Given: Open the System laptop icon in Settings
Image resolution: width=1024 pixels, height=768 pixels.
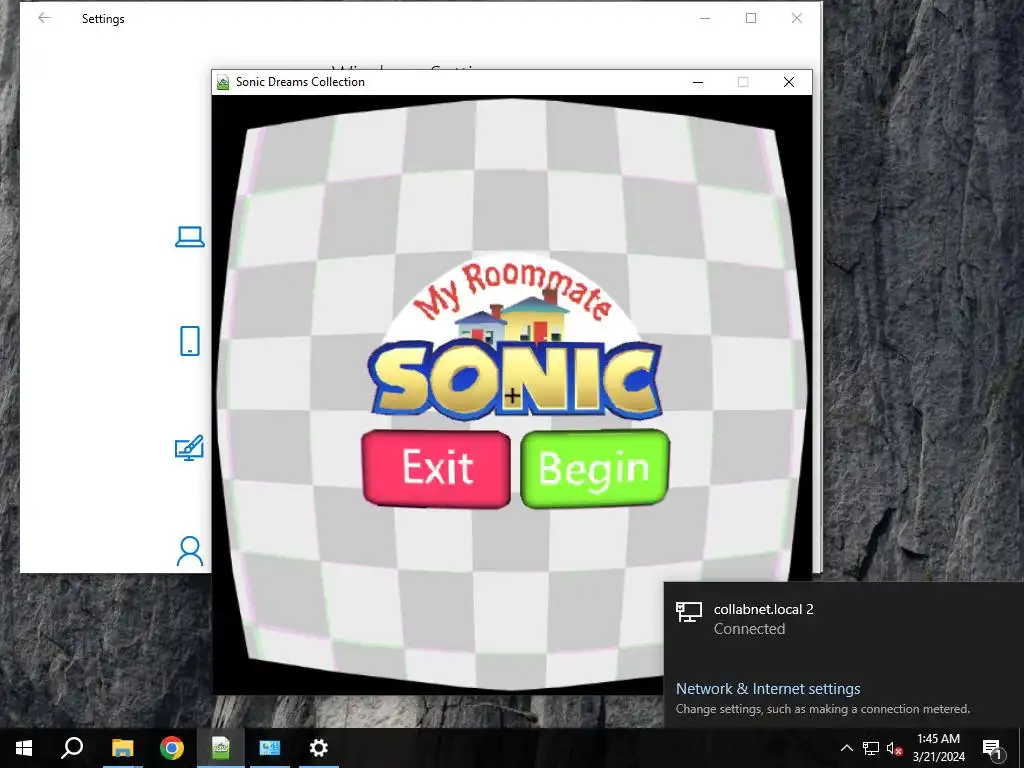Looking at the screenshot, I should pos(189,236).
